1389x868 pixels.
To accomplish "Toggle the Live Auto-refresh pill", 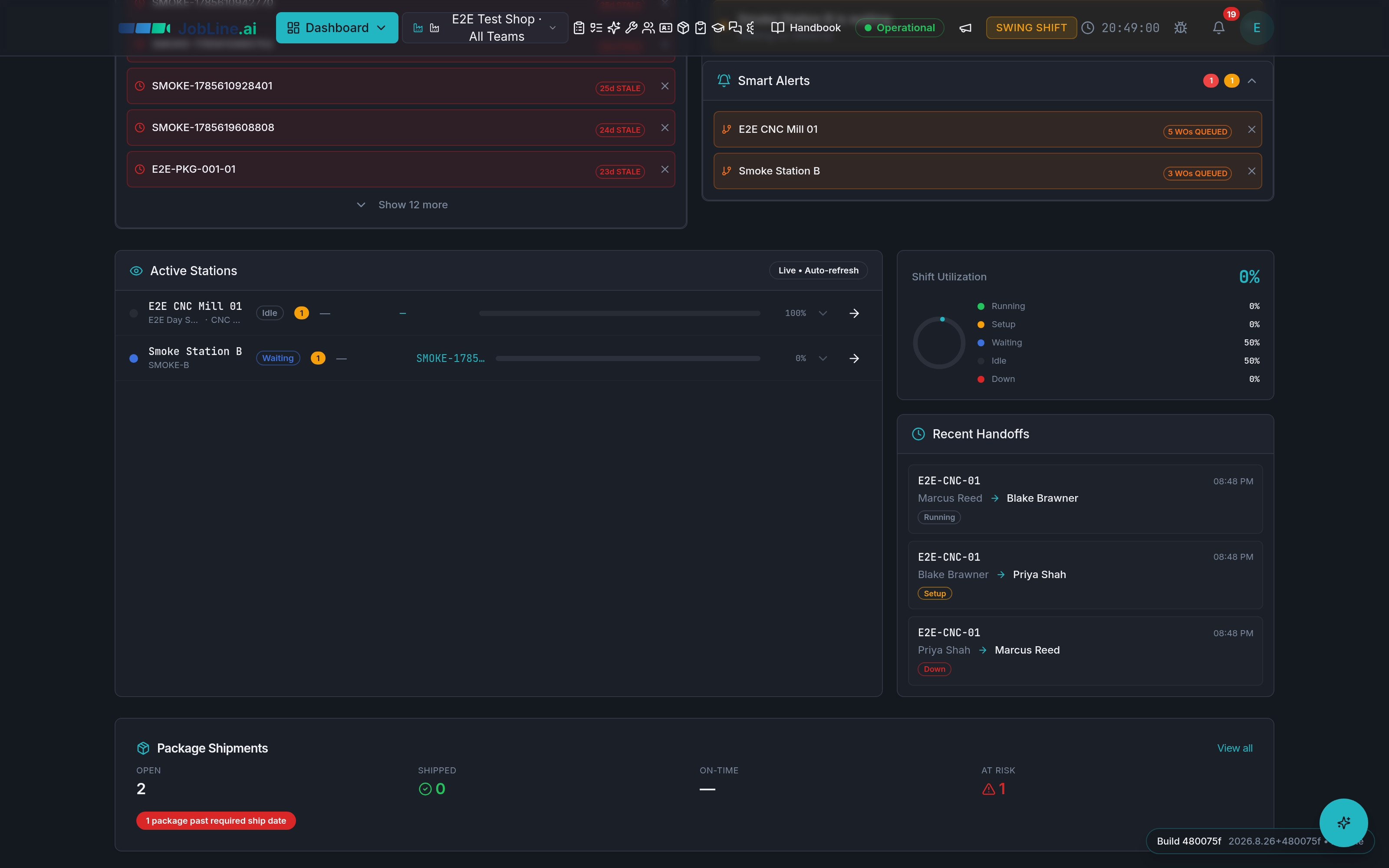I will [818, 270].
